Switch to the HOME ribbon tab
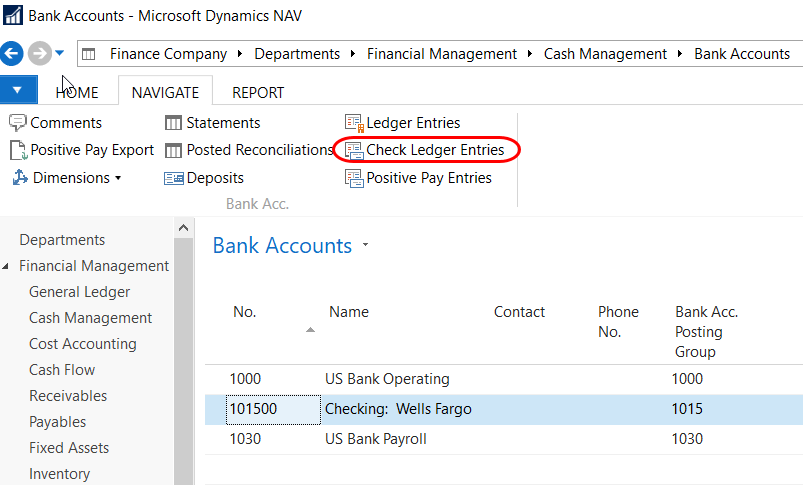 (77, 93)
